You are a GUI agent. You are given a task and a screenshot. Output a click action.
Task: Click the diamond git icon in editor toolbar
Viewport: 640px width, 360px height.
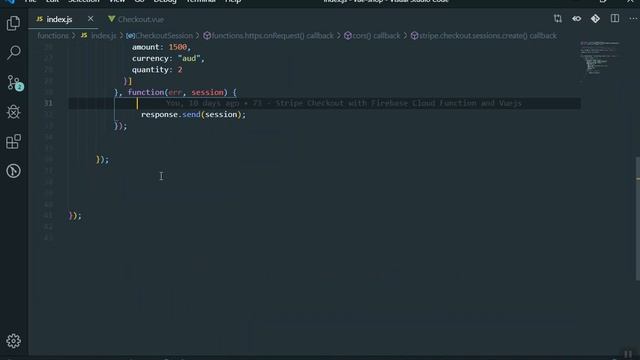(x=595, y=19)
